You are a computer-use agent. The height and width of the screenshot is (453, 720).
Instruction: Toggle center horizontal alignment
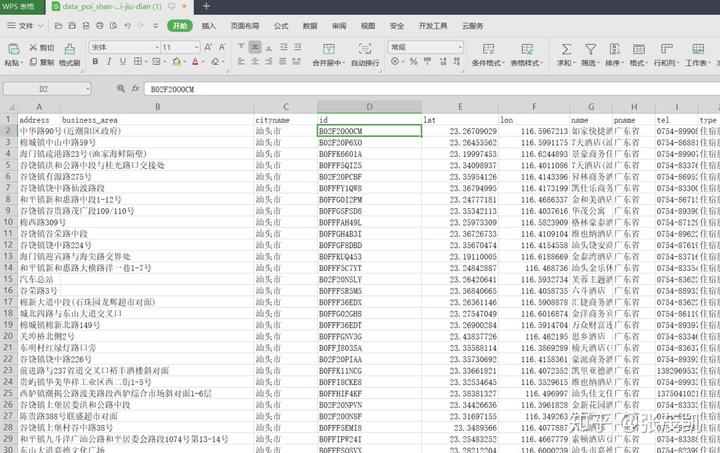[255, 62]
